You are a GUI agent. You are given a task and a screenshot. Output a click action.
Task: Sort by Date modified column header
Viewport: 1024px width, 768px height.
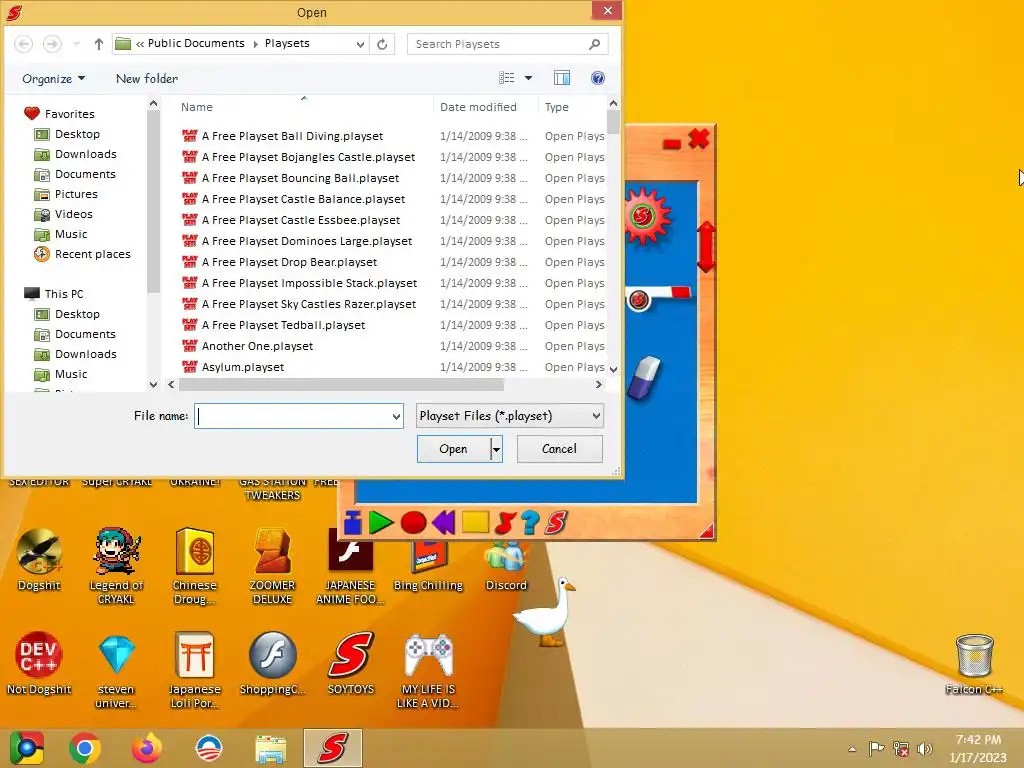tap(478, 107)
